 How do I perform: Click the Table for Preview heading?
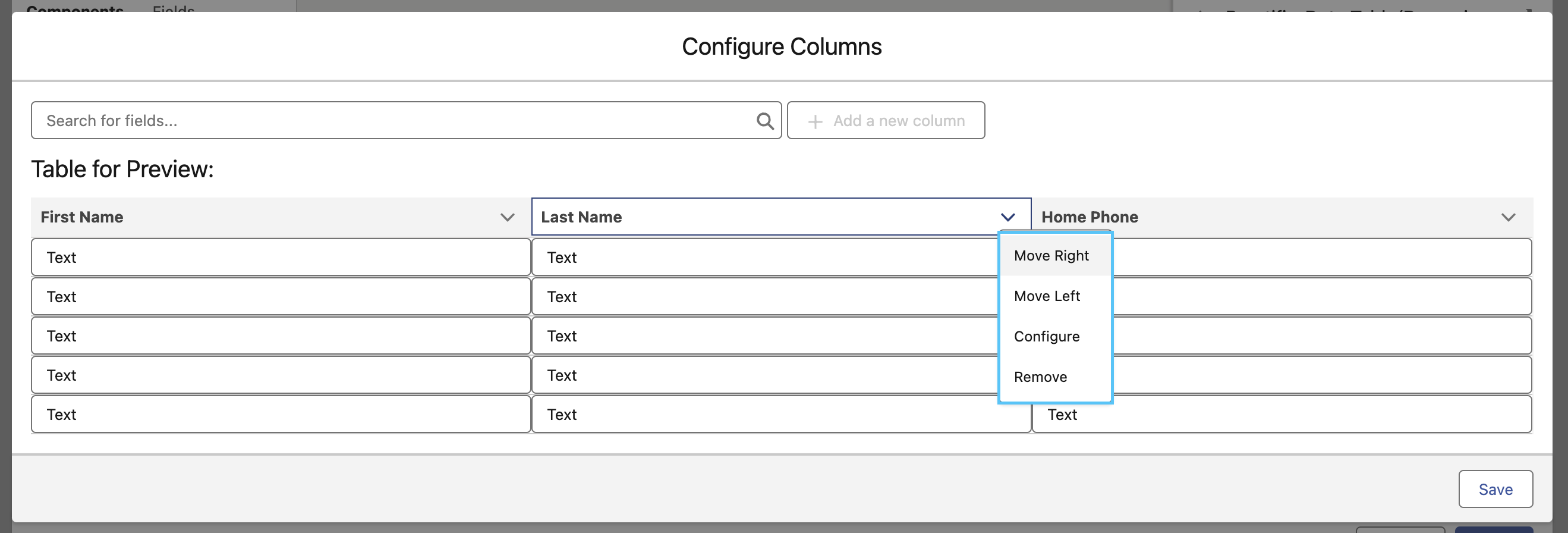pos(122,170)
